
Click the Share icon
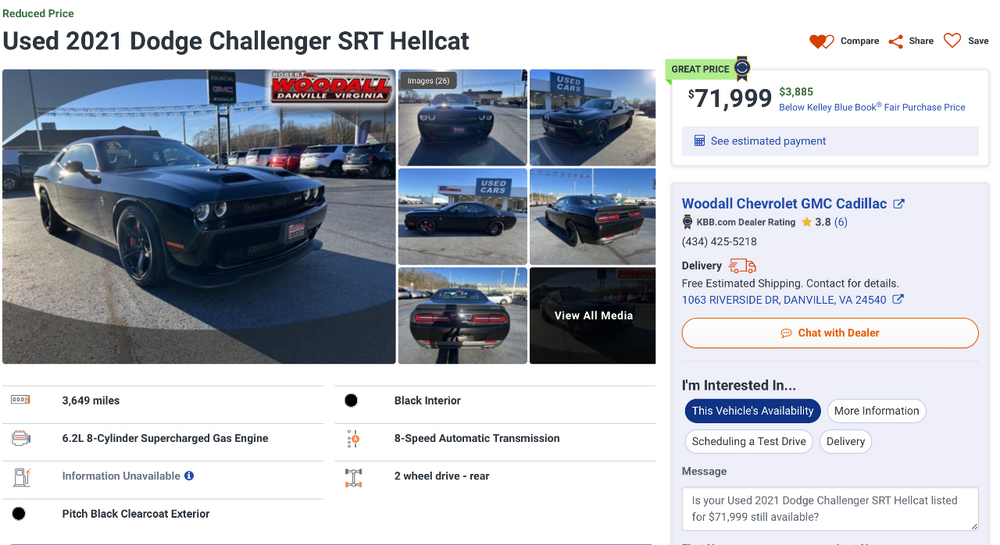coord(896,41)
